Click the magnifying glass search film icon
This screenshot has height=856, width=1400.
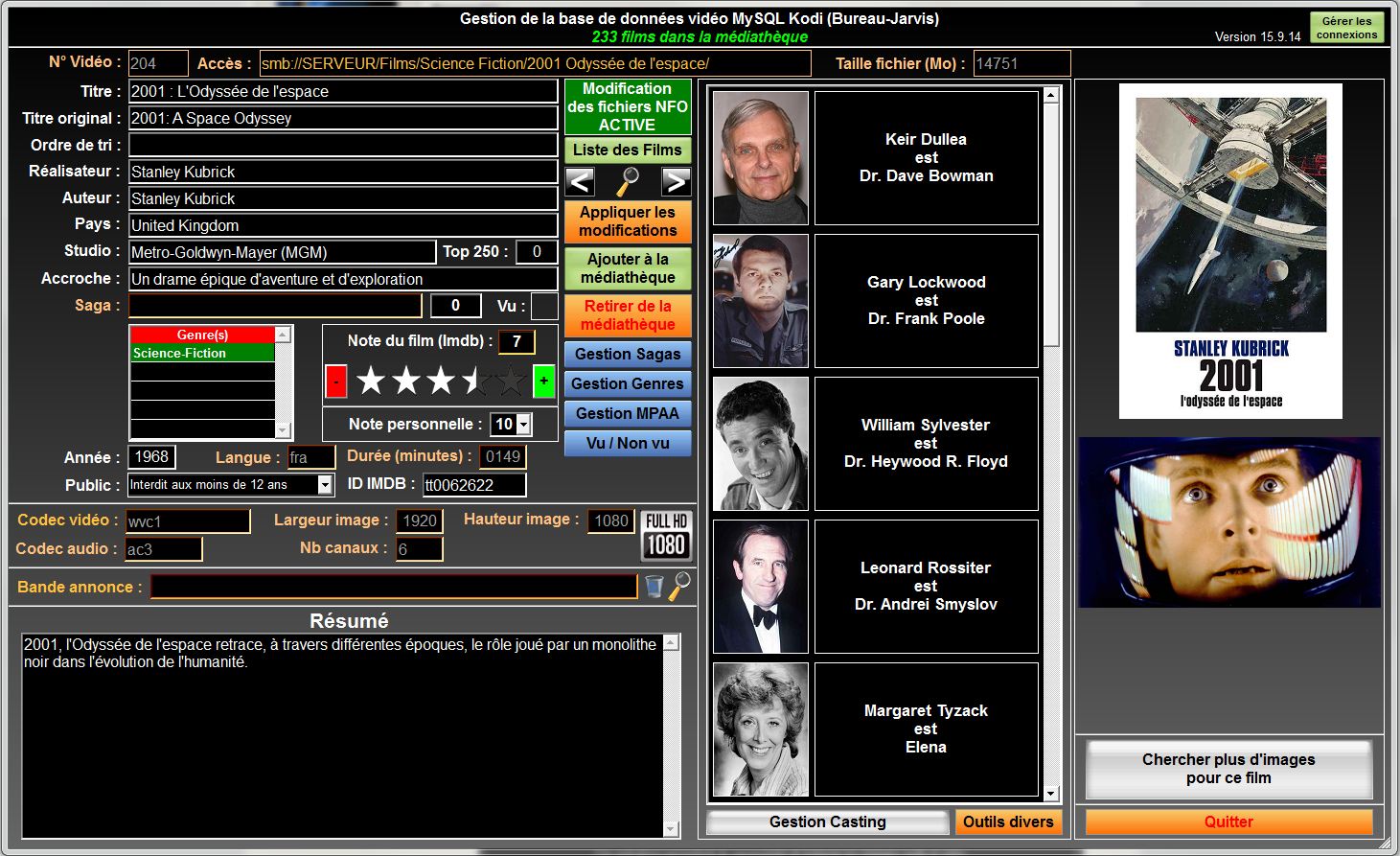(628, 181)
